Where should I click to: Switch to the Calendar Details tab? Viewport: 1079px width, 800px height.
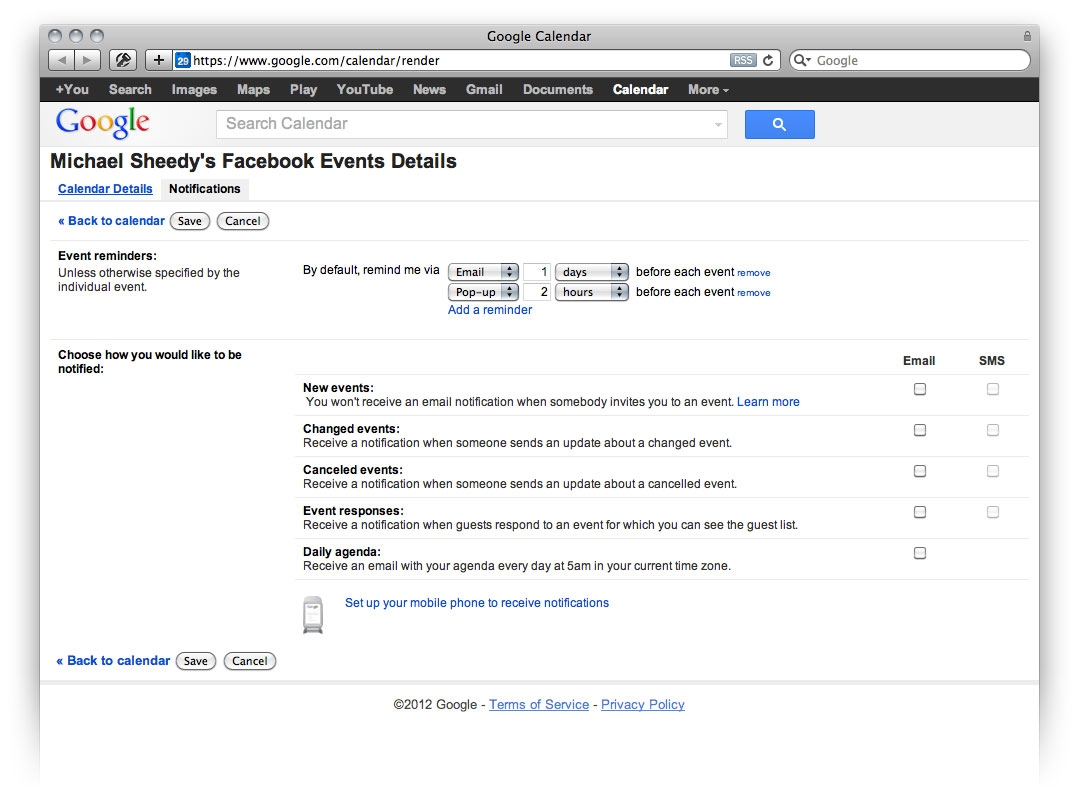105,189
